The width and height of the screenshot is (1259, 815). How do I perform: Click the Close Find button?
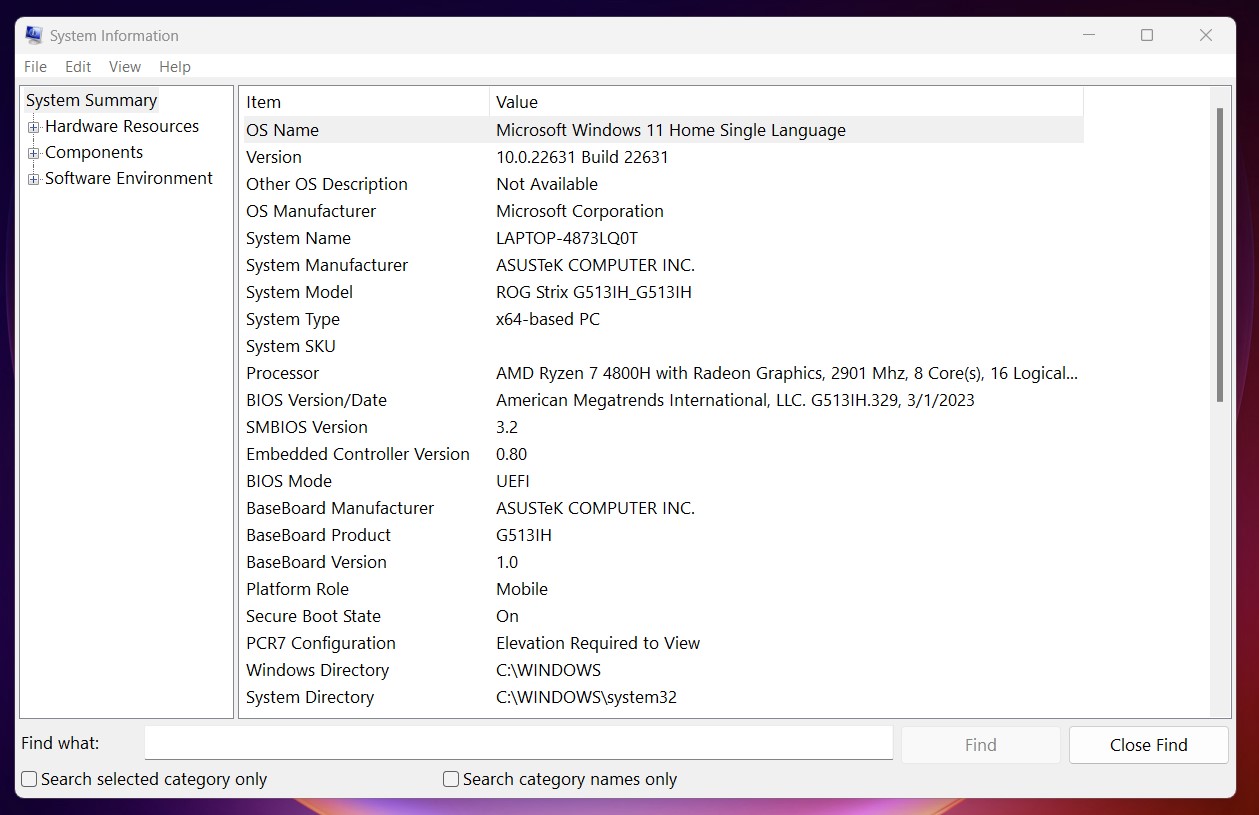click(1148, 745)
